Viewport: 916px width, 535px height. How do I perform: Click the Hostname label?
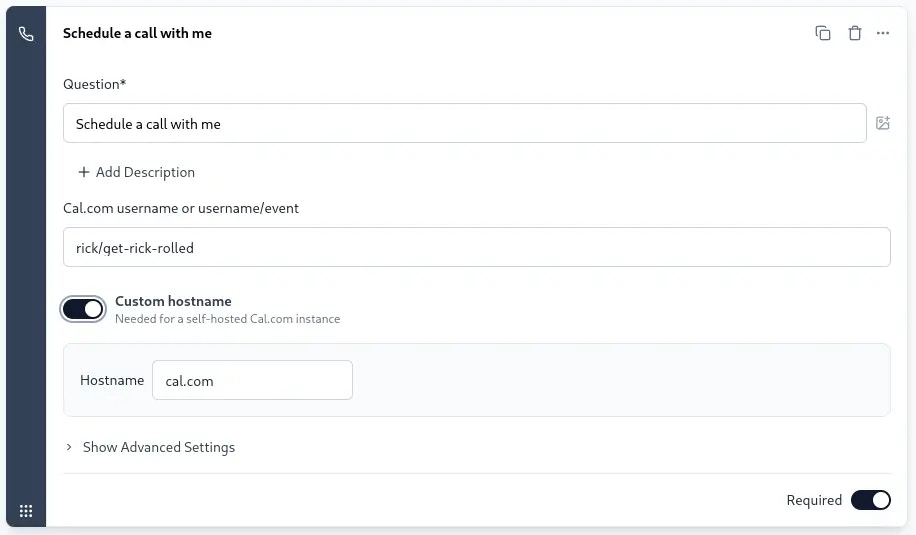point(112,380)
